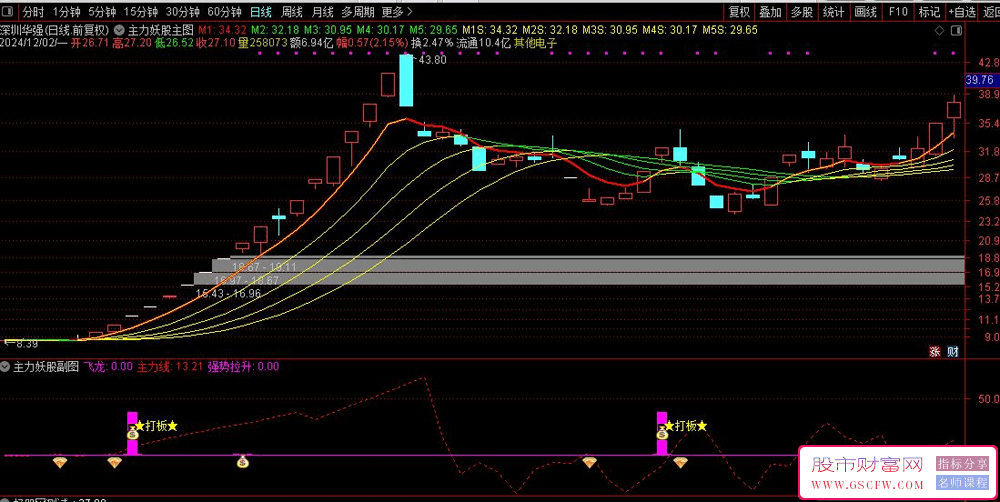Switch to 60分钟 period
The image size is (1000, 502).
225,11
